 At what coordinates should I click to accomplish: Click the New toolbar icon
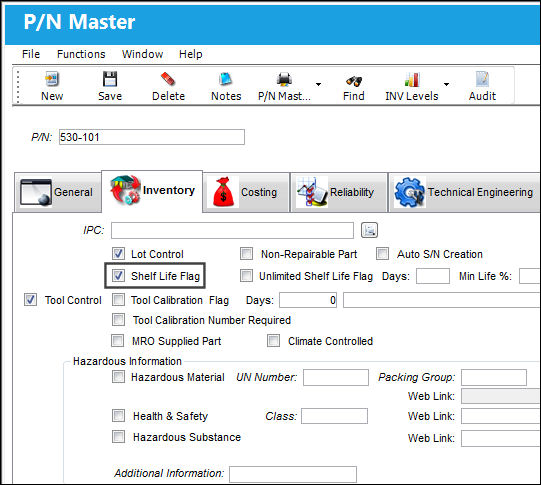click(x=52, y=79)
